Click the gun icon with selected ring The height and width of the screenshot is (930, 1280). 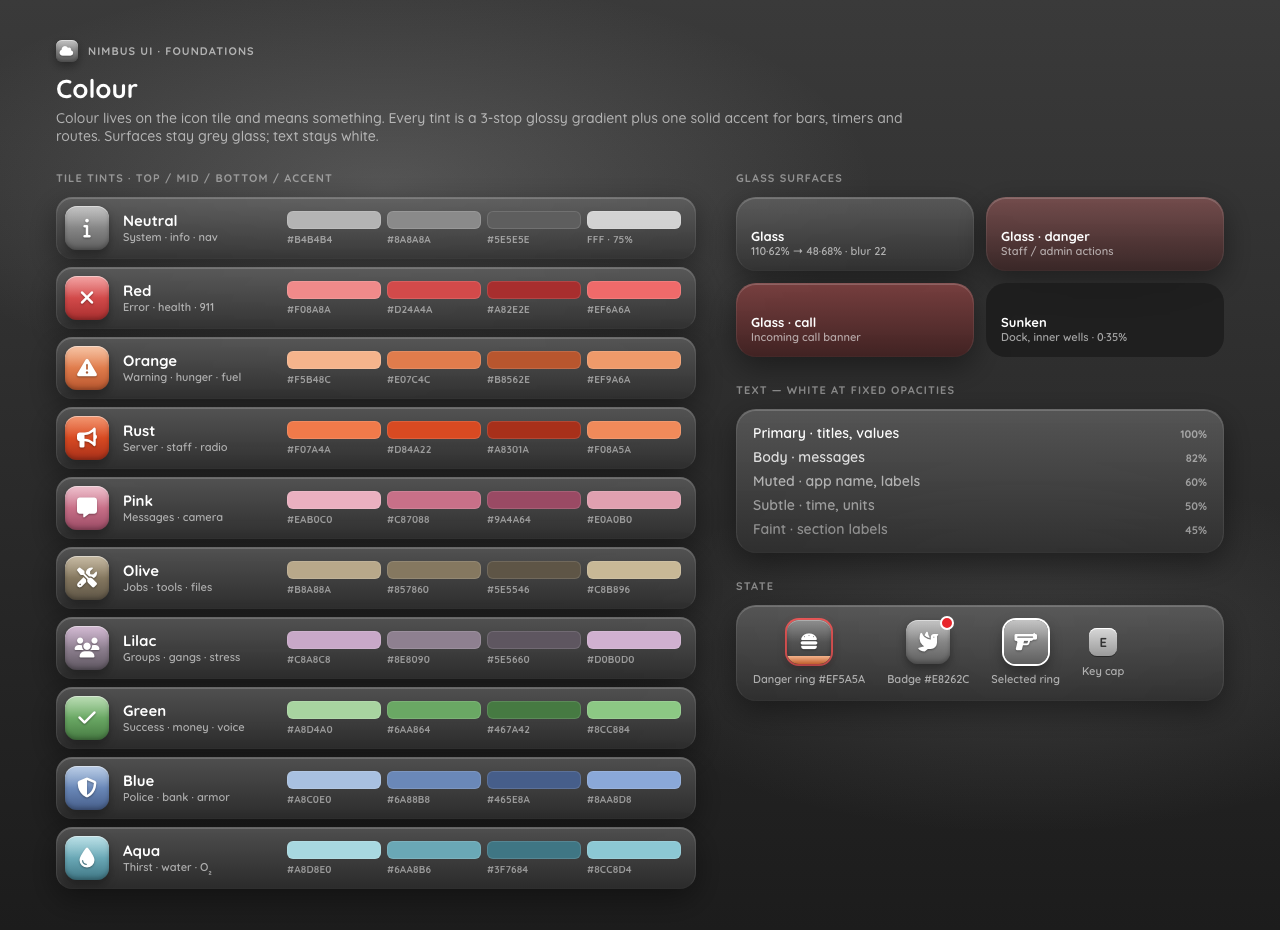pos(1026,642)
